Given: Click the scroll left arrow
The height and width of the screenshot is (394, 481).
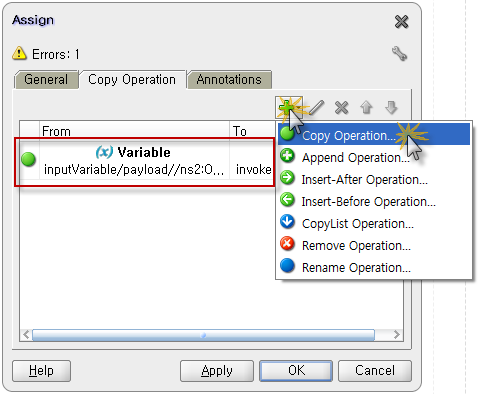Looking at the screenshot, I should 26,335.
